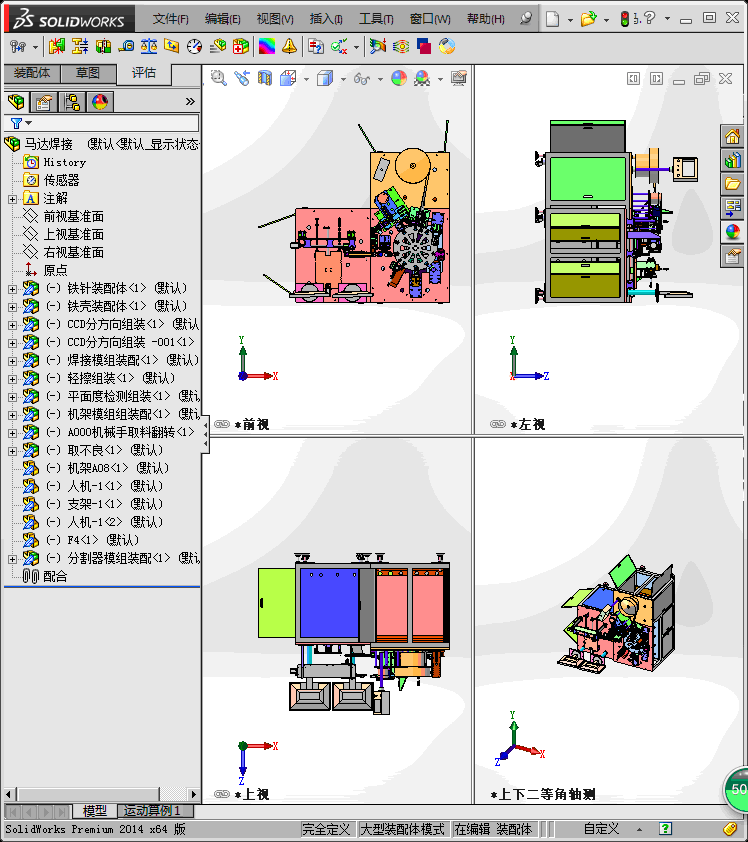Open the Mass Properties scales icon
The width and height of the screenshot is (748, 842).
click(x=149, y=47)
